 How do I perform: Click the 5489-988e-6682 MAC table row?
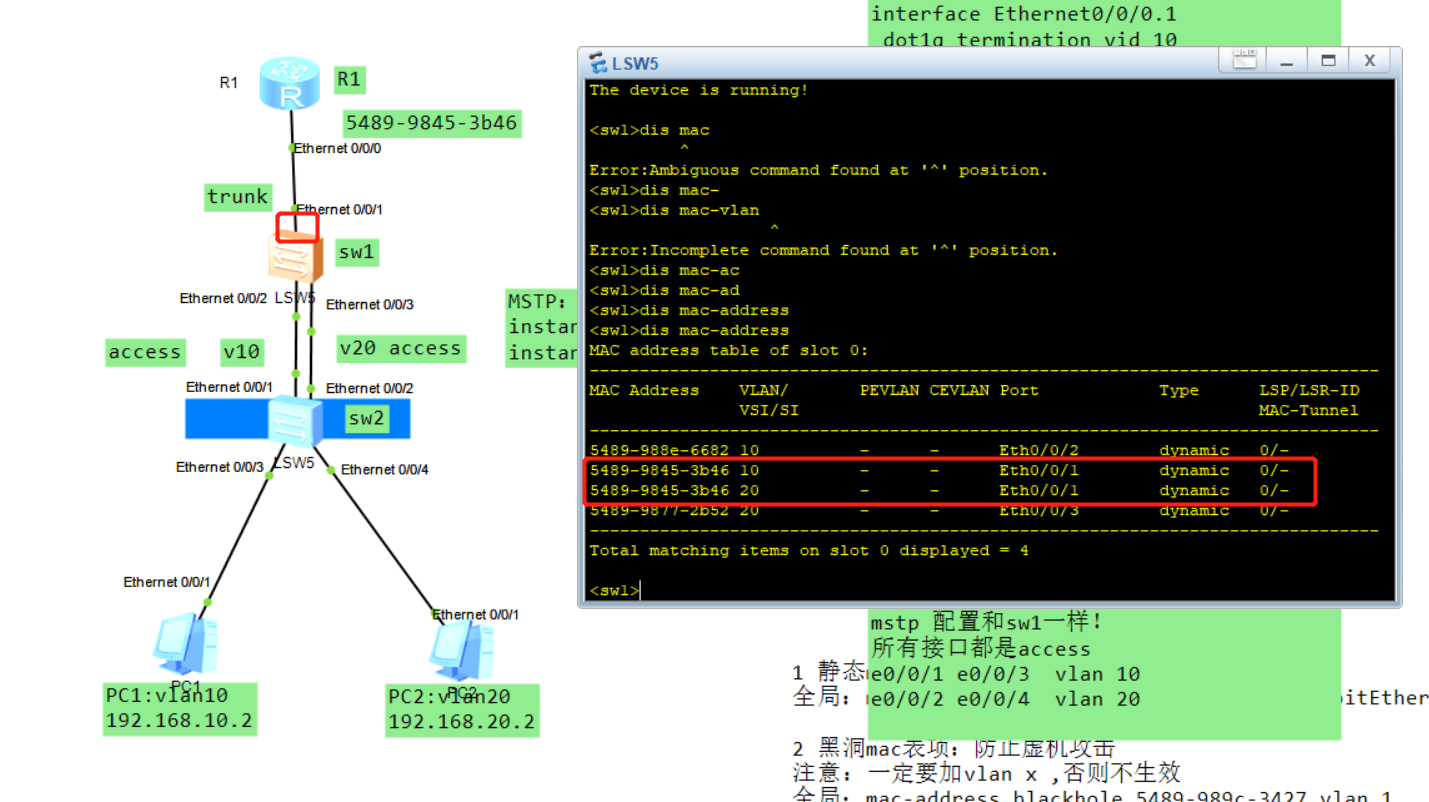coord(939,450)
